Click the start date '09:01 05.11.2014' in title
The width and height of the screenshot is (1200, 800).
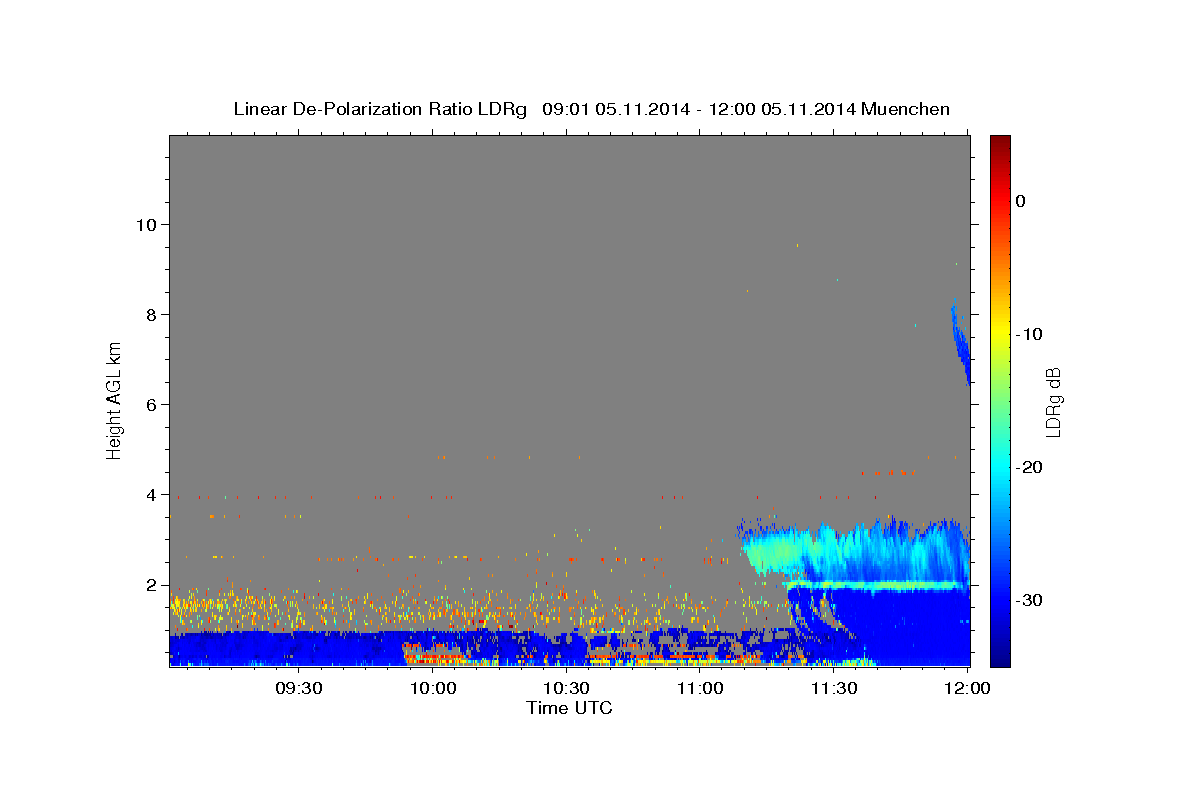point(615,109)
